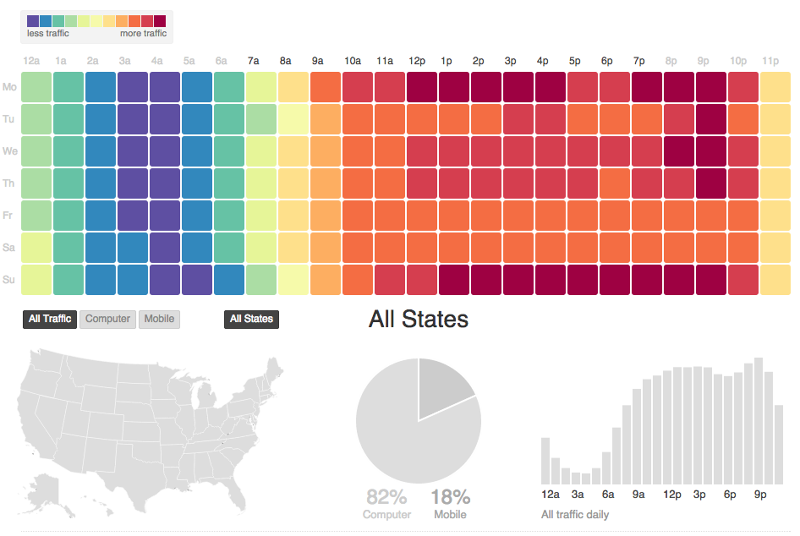Select the All Traffic filter button
This screenshot has width=800, height=536.
(49, 319)
